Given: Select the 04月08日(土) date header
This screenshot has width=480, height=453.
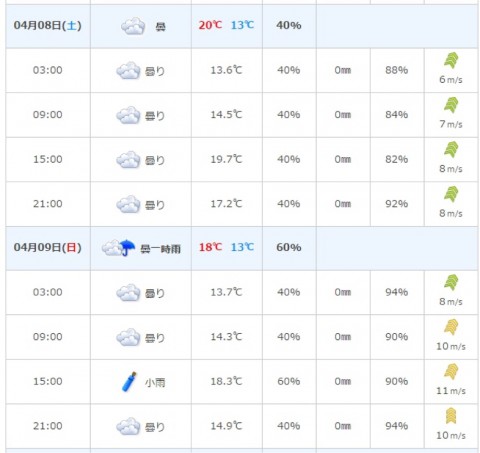Looking at the screenshot, I should (x=48, y=25).
